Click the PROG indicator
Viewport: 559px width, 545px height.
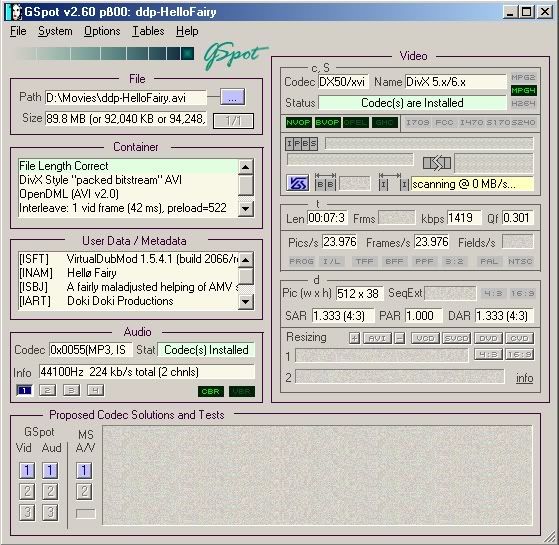click(301, 261)
